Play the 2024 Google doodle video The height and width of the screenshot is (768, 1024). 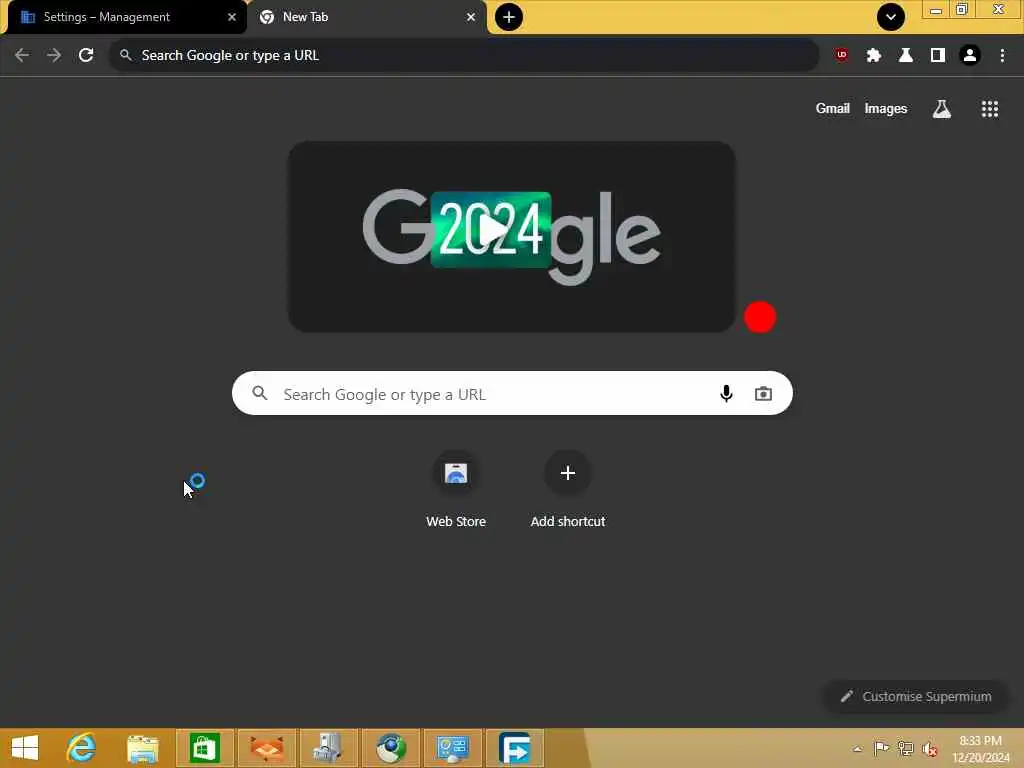point(493,230)
